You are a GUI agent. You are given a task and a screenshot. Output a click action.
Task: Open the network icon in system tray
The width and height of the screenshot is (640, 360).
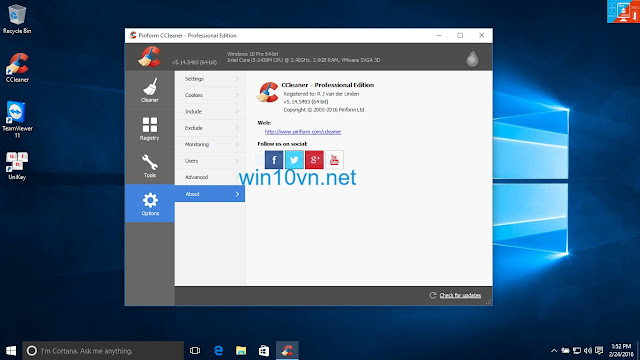[577, 351]
